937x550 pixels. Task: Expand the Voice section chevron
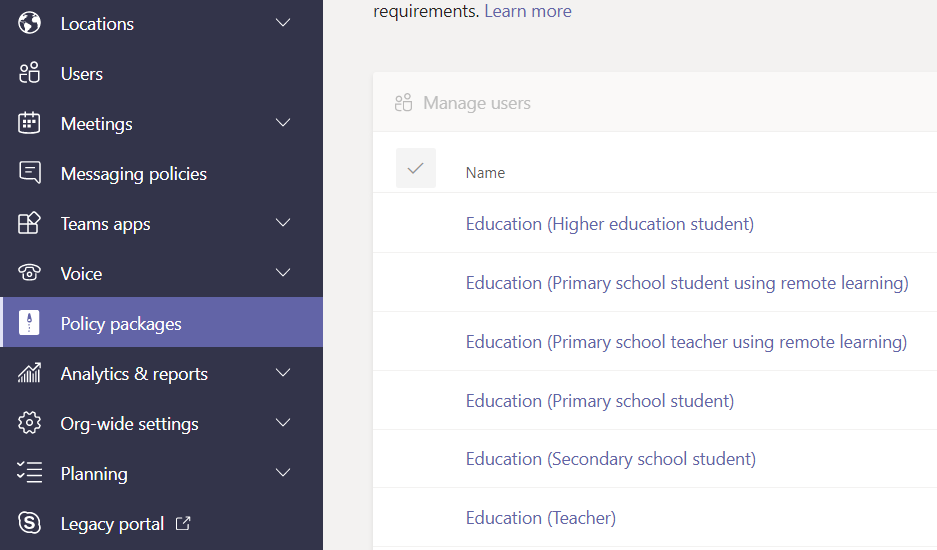point(283,273)
